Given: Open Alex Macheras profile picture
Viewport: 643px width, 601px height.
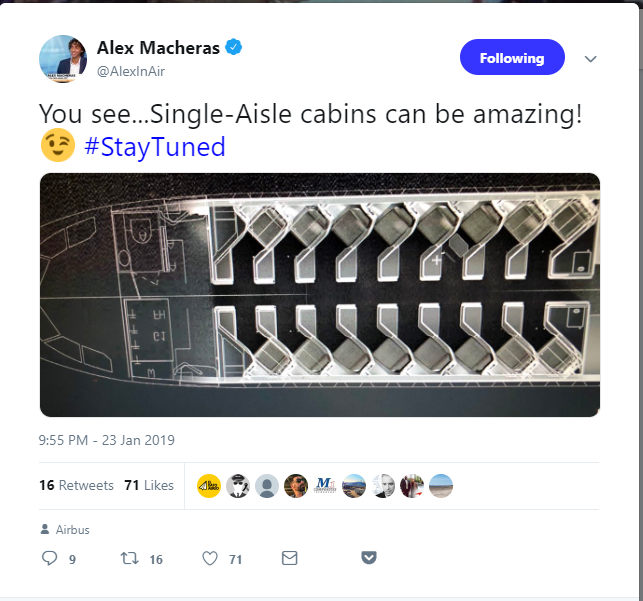Looking at the screenshot, I should 63,59.
